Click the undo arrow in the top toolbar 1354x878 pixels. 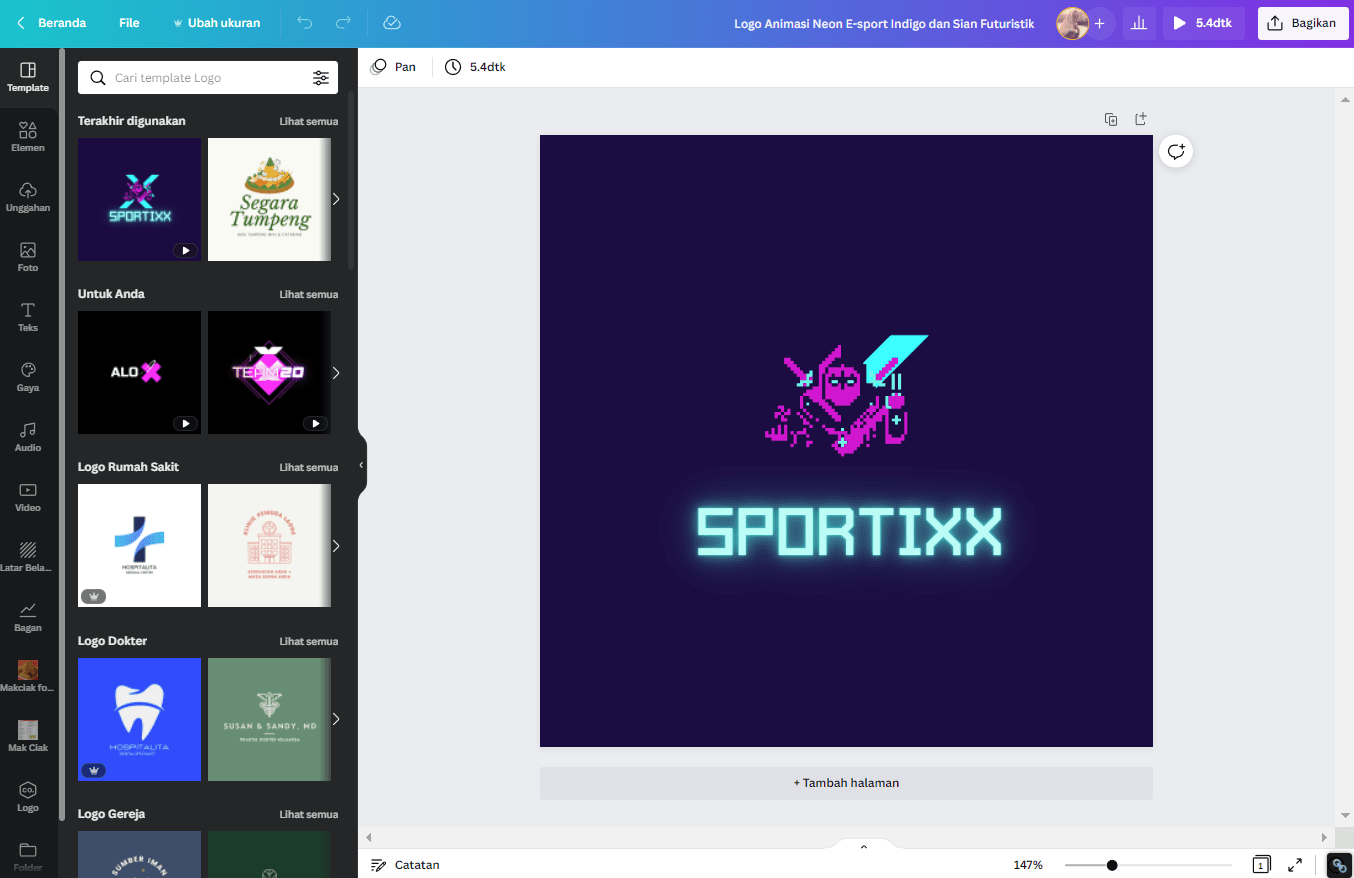304,22
